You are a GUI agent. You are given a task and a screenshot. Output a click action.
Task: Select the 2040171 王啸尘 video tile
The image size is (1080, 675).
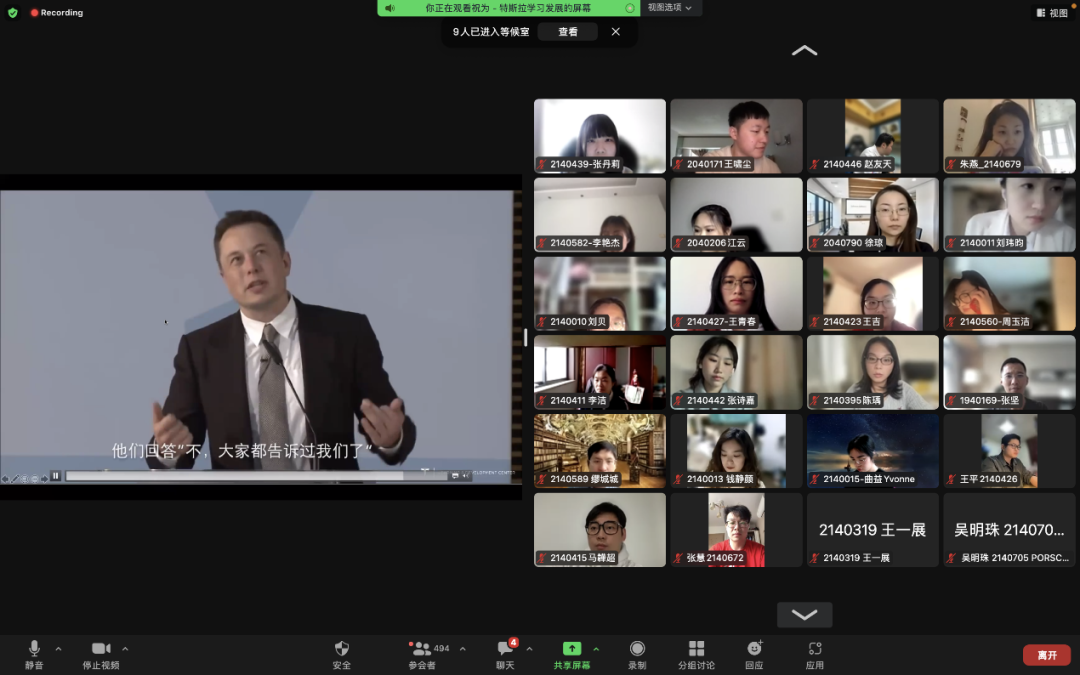(x=736, y=136)
